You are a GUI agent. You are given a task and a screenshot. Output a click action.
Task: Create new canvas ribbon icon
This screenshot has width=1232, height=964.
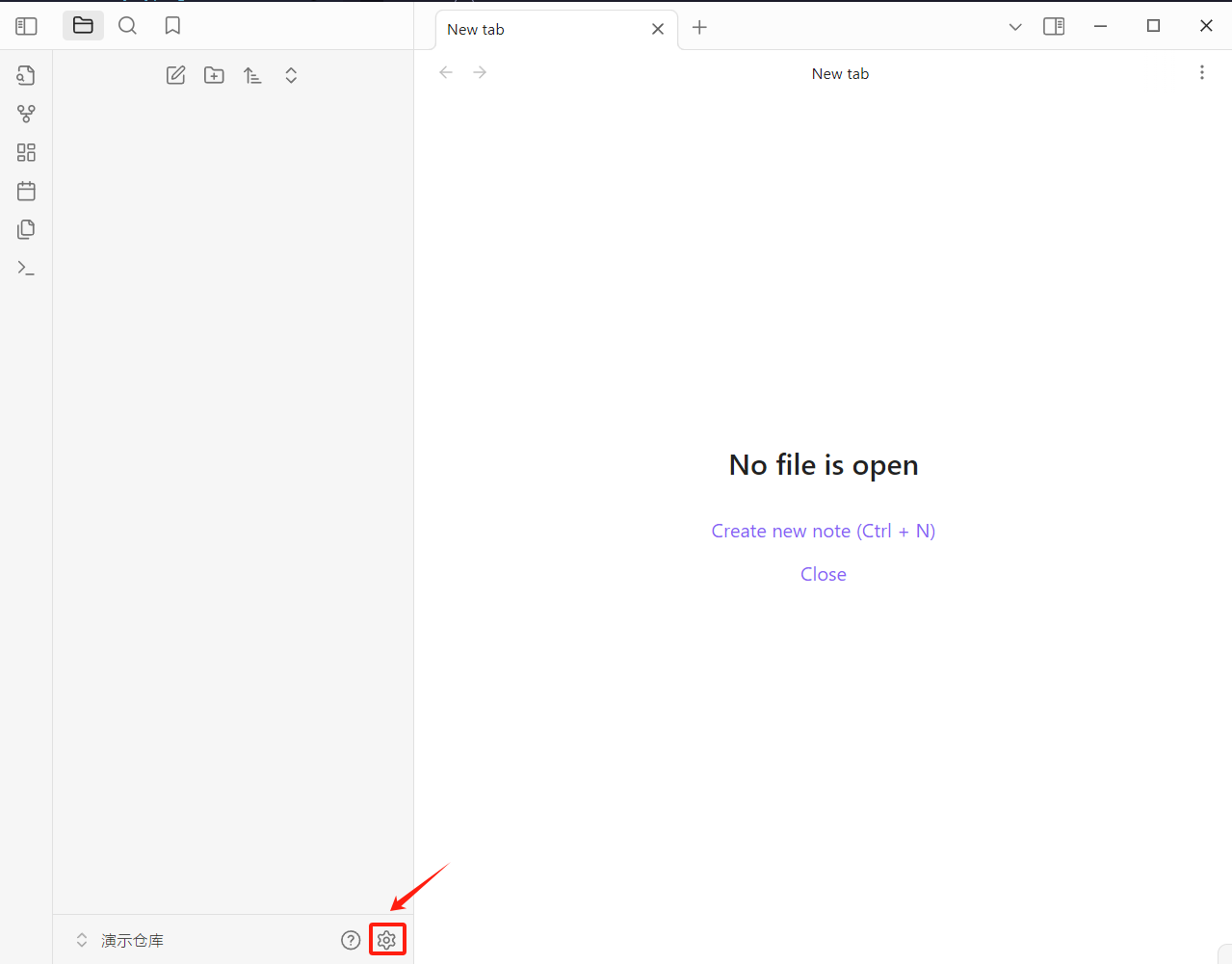pos(26,152)
